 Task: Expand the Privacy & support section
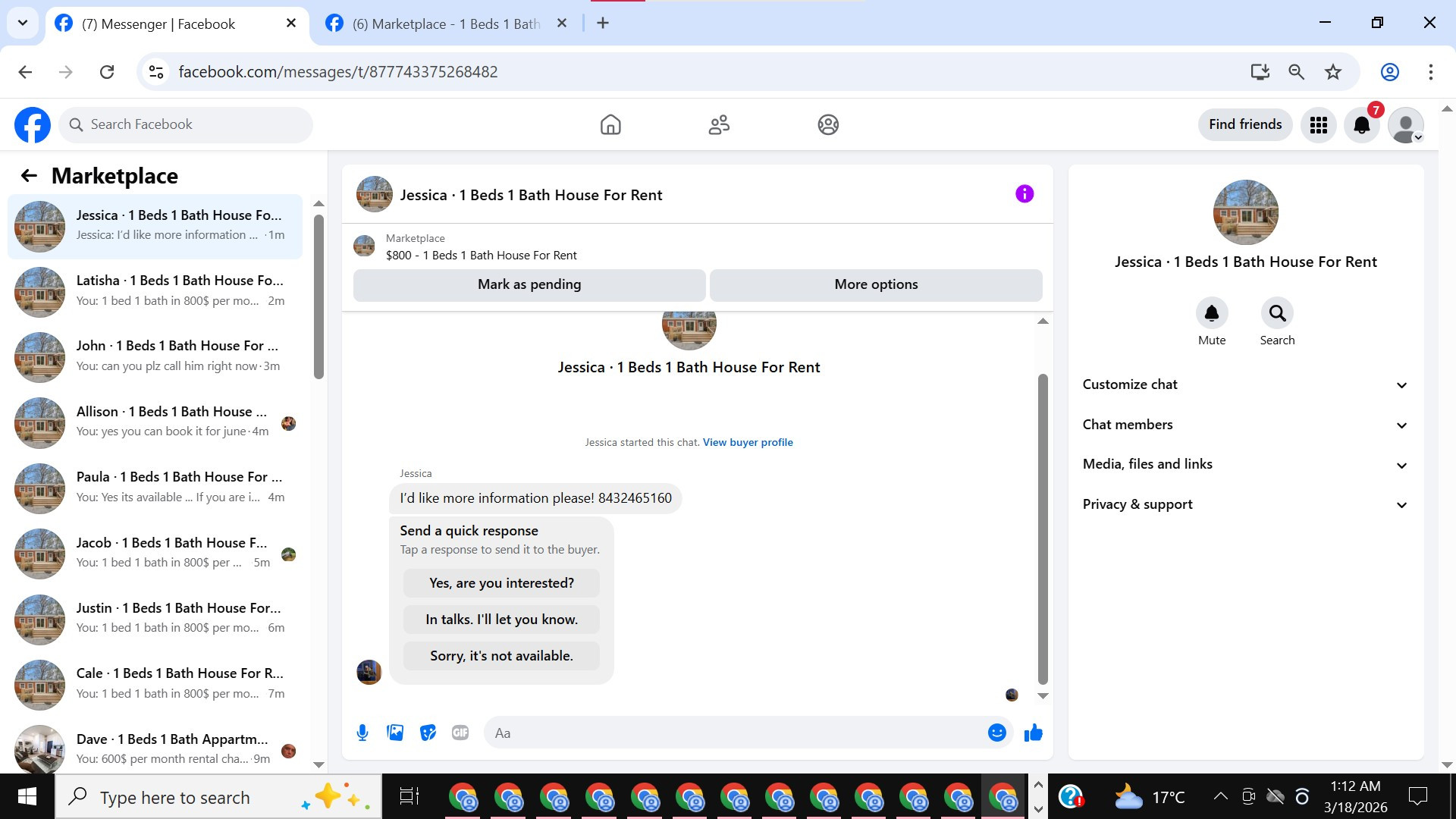[x=1245, y=505]
